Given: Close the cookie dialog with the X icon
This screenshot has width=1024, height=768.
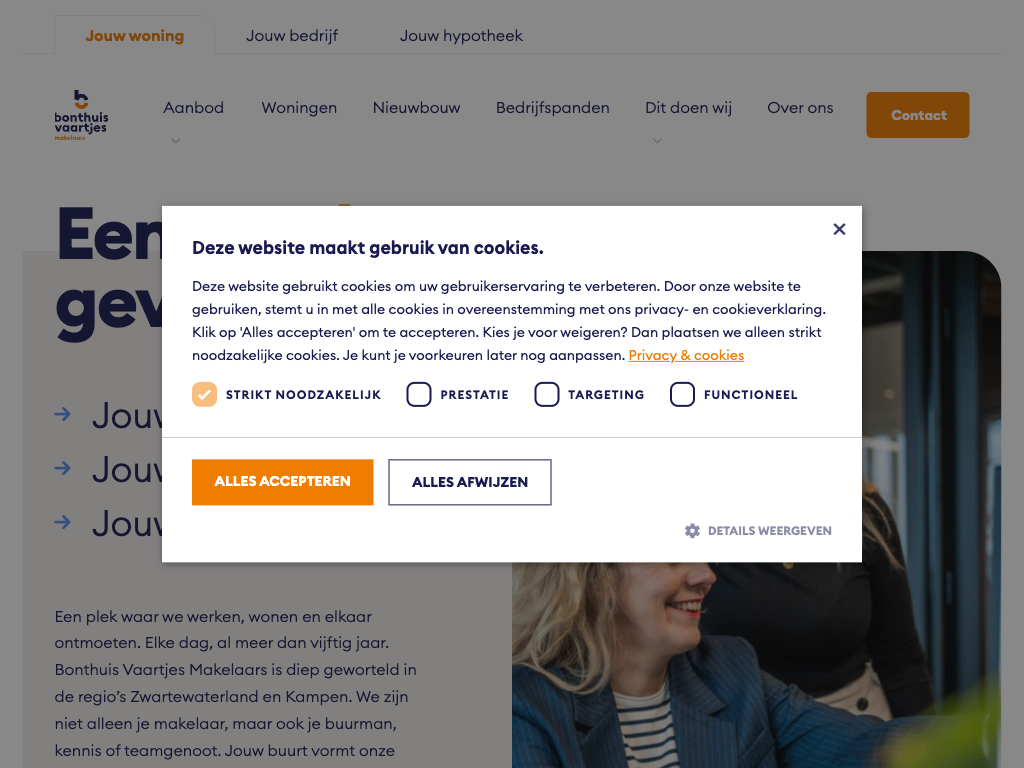Looking at the screenshot, I should 839,229.
